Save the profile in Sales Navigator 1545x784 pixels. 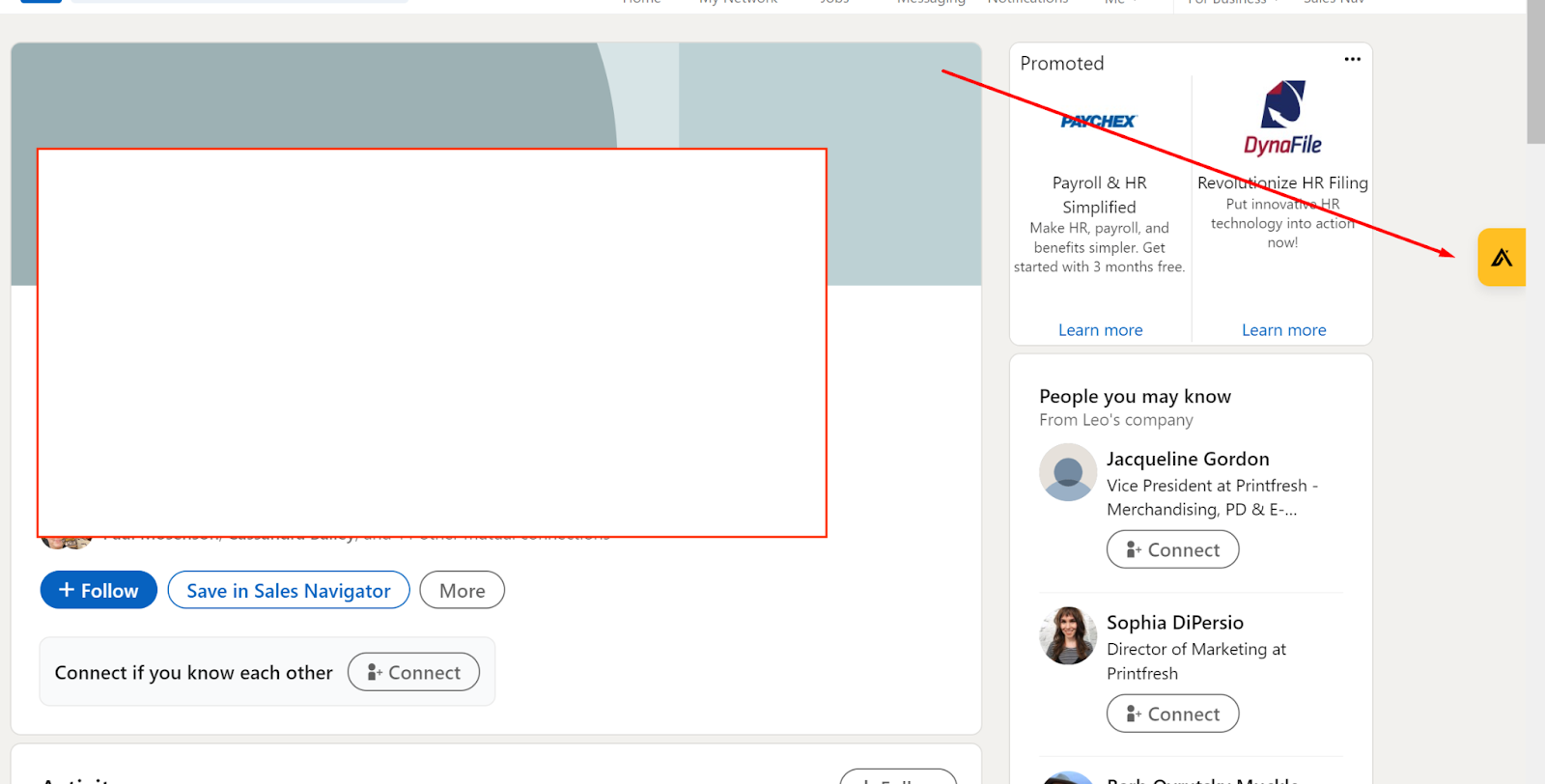(x=289, y=590)
